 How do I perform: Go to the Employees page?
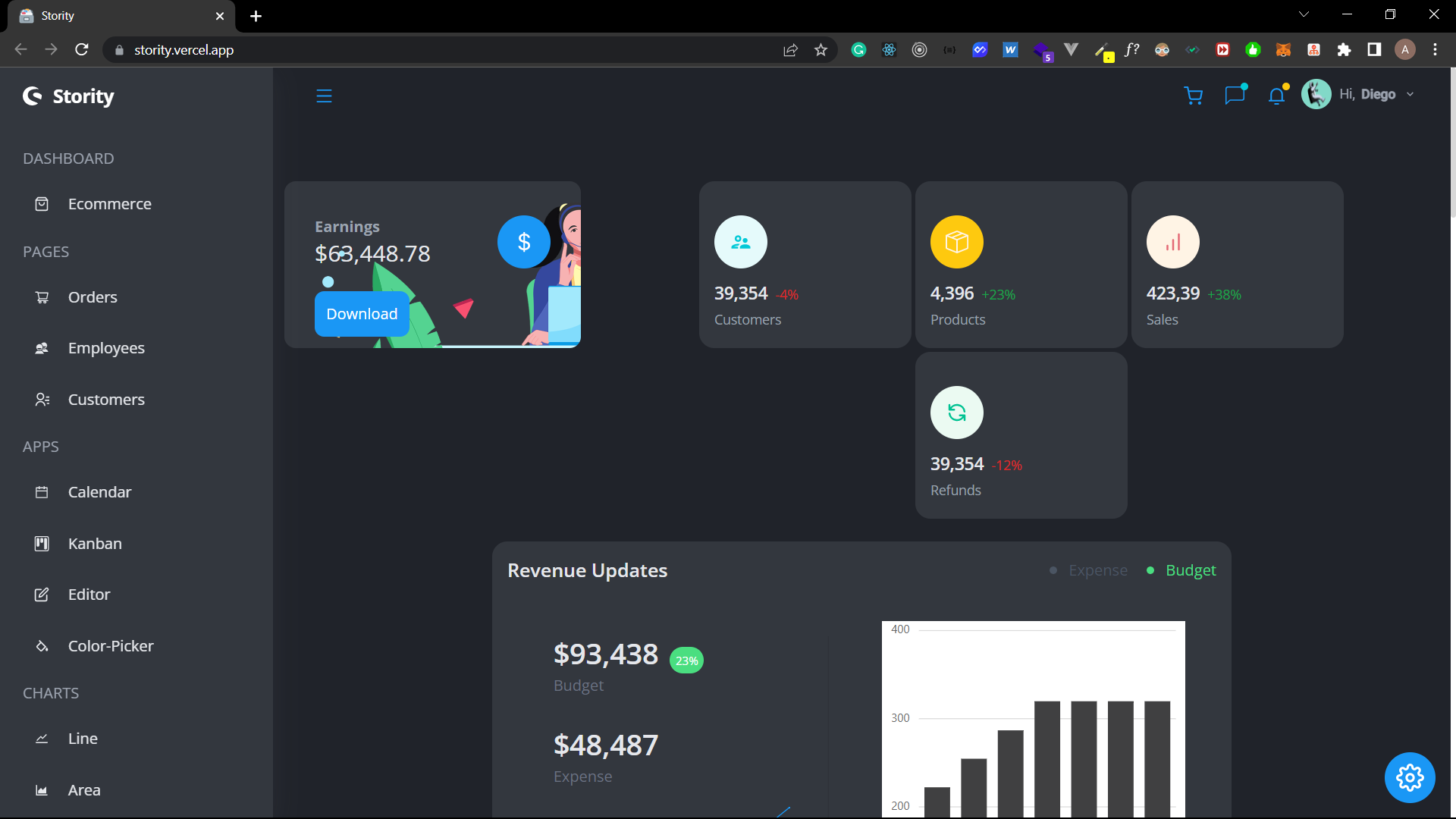point(106,348)
